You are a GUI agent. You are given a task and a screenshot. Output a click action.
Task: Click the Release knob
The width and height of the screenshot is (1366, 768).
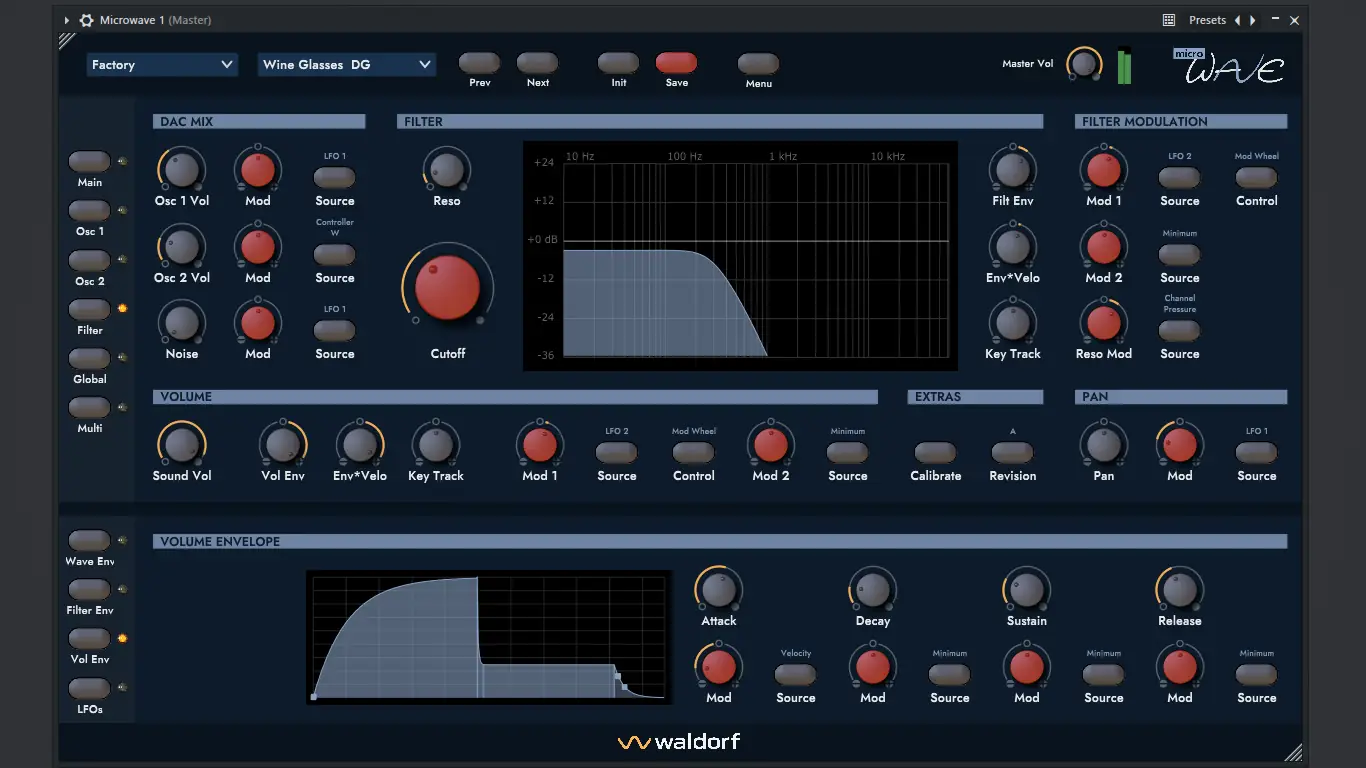pos(1180,589)
